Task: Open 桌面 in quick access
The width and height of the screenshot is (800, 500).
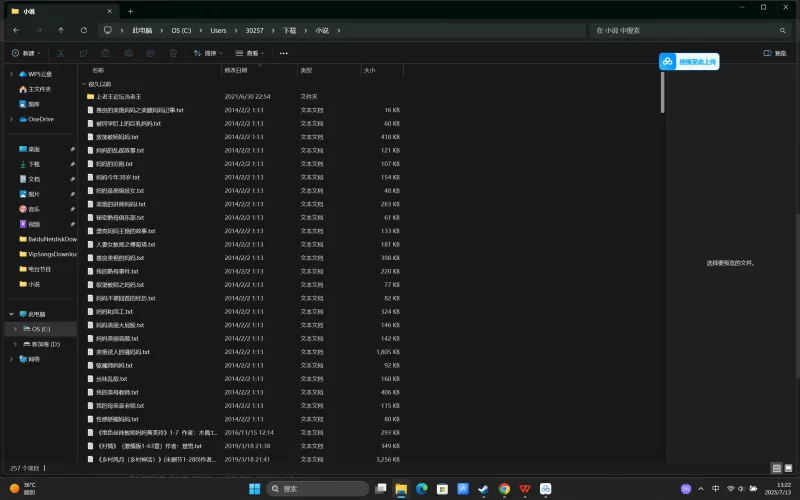Action: (30, 149)
